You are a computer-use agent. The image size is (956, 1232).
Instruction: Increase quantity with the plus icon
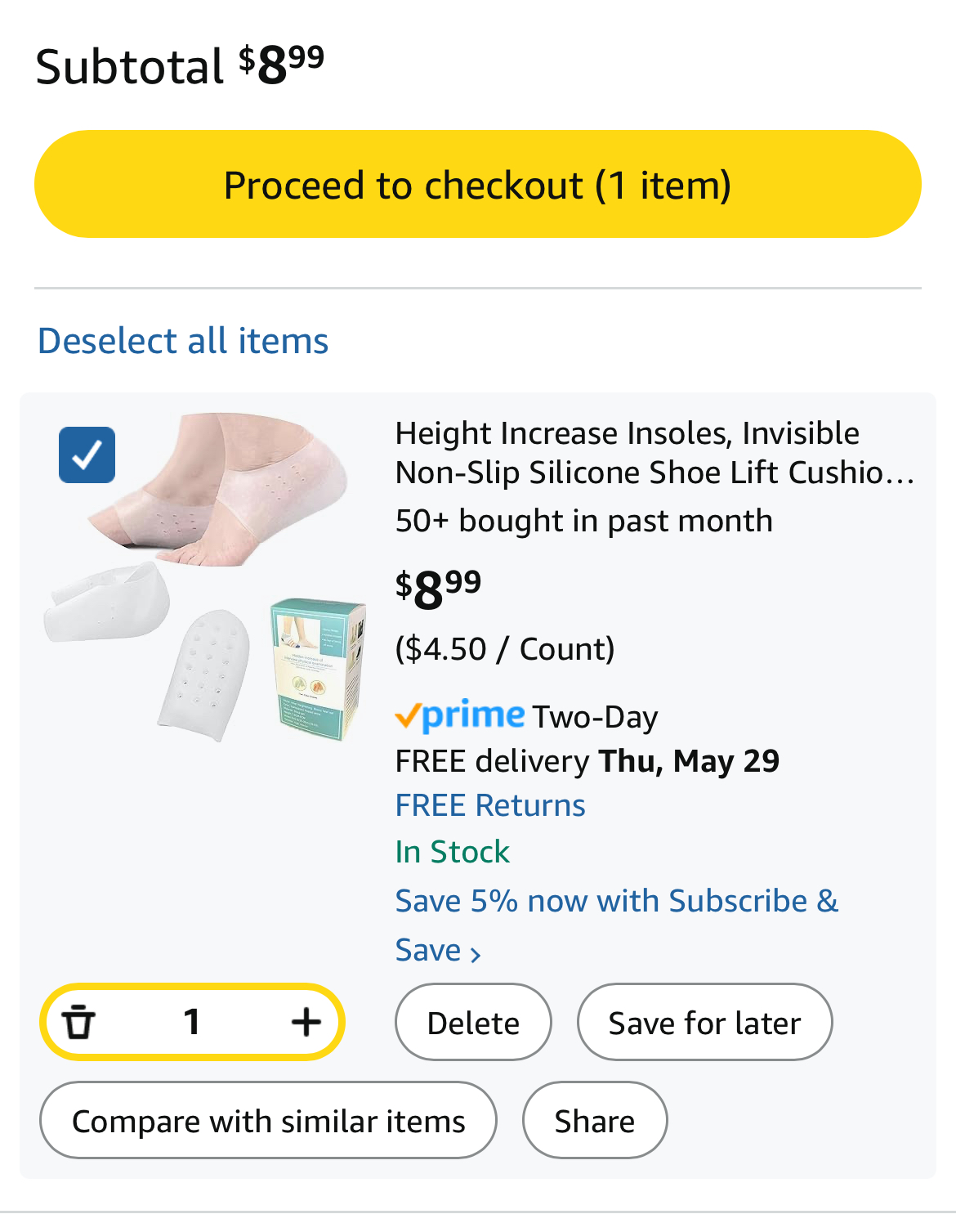(306, 1022)
